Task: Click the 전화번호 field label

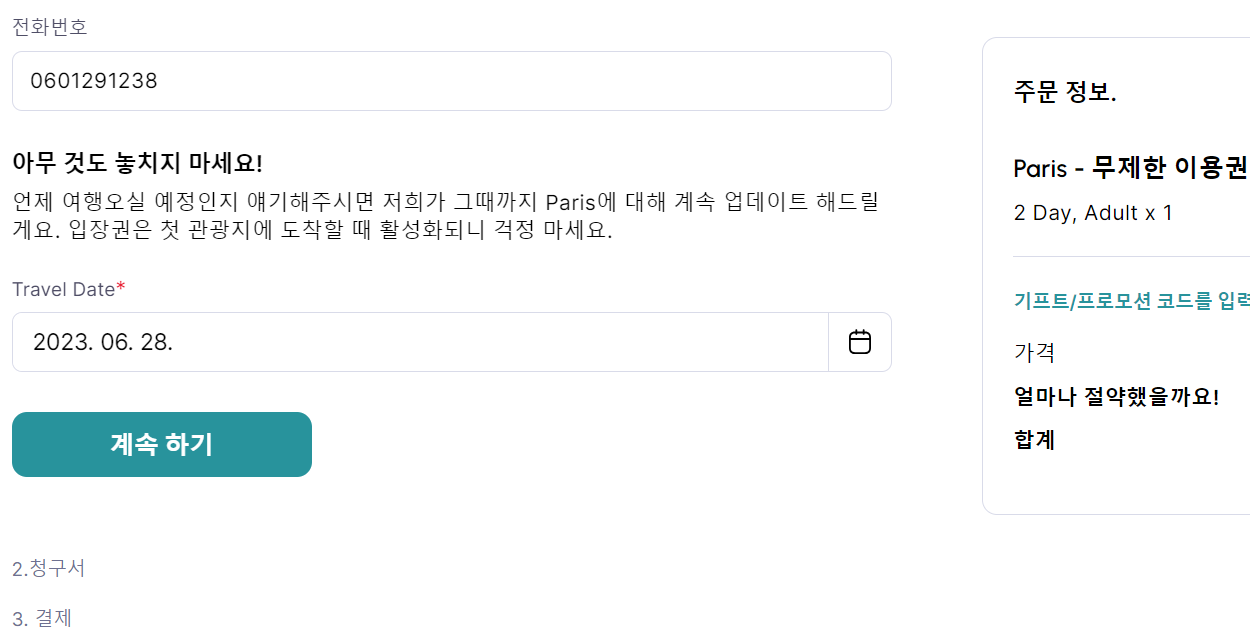Action: 50,27
